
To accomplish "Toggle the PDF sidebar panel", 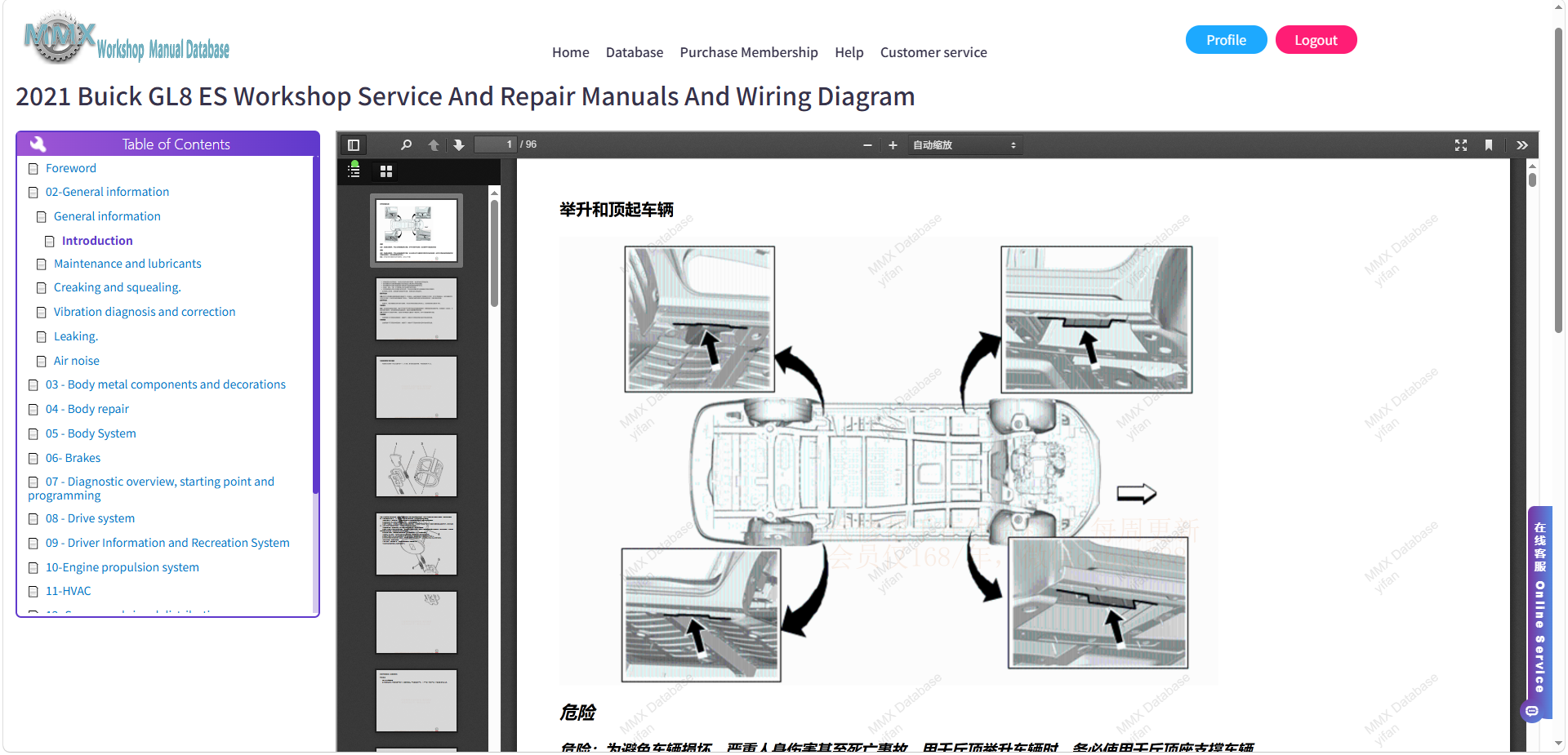I will point(354,145).
